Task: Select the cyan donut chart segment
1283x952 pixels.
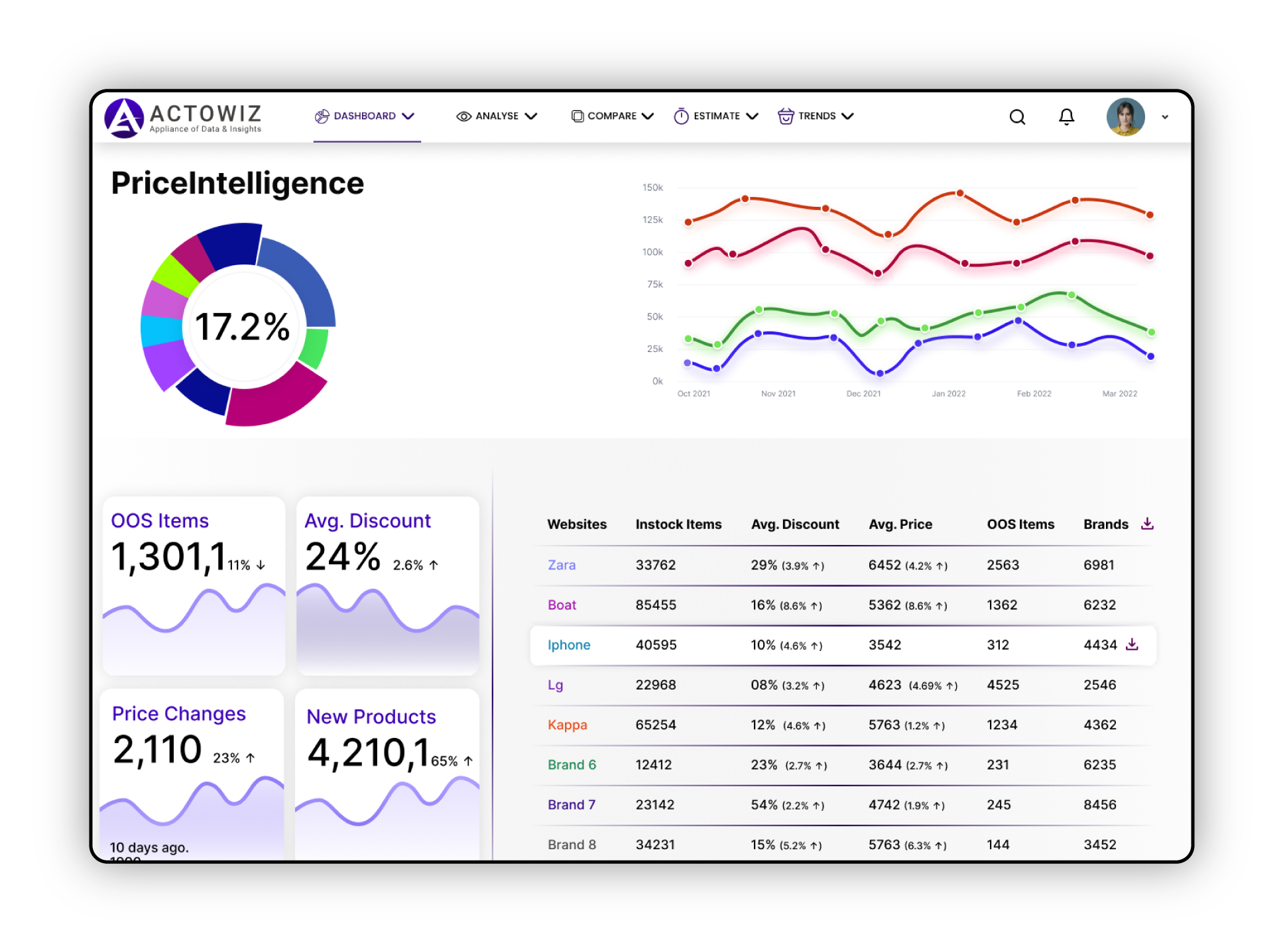Action: pos(161,330)
